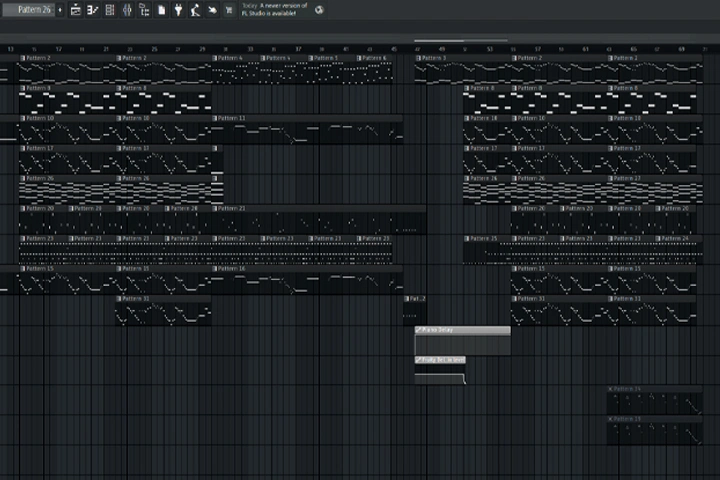Show the Channel rack via toolbar icon

coord(110,10)
